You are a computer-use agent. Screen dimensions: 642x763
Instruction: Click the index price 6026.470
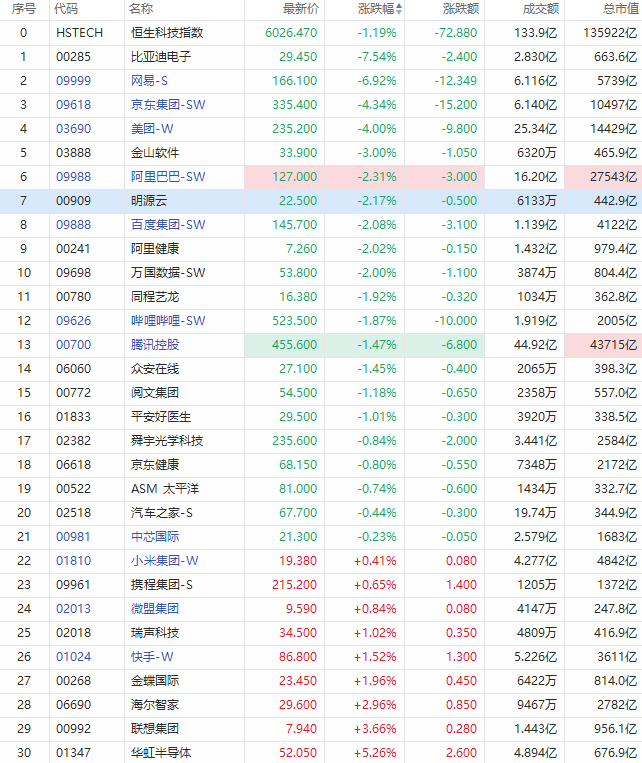coord(291,33)
